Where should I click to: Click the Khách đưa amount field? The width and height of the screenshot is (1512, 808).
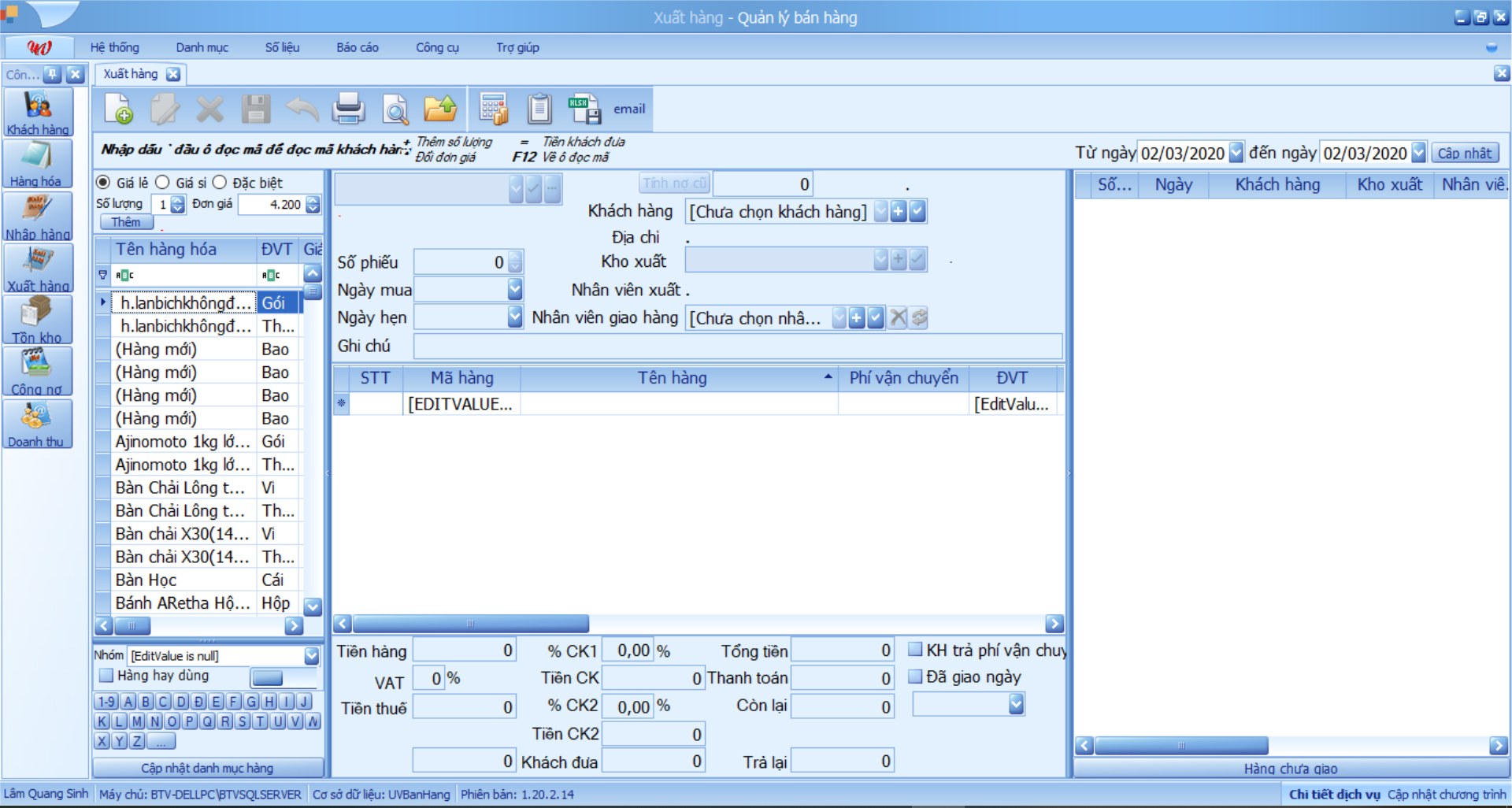(x=653, y=761)
